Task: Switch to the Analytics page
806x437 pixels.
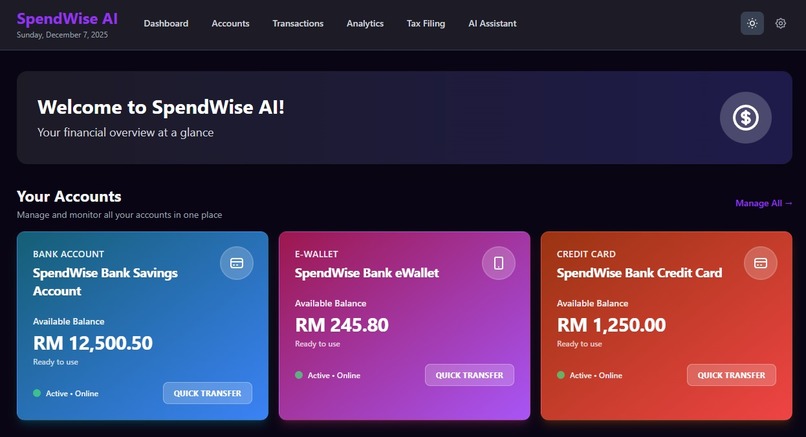Action: 365,24
